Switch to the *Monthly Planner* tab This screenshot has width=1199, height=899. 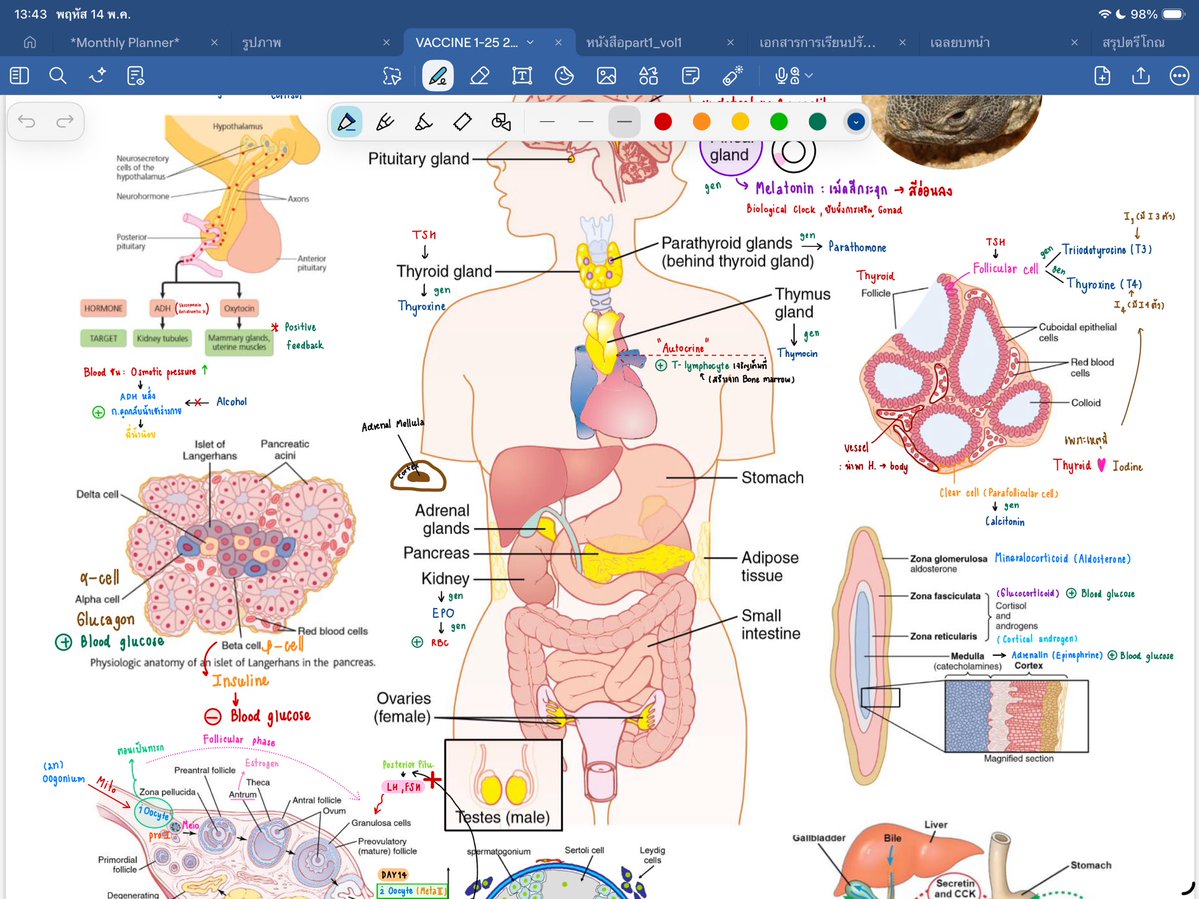pos(125,43)
